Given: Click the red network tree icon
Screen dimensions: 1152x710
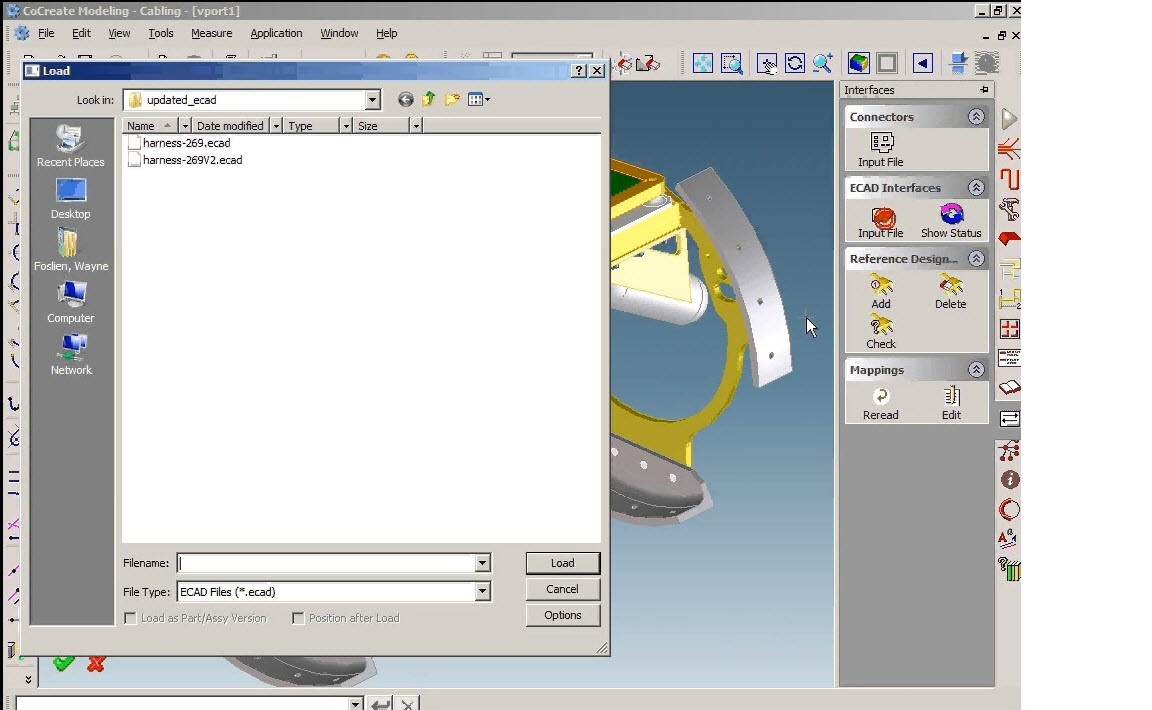Looking at the screenshot, I should (x=1009, y=450).
